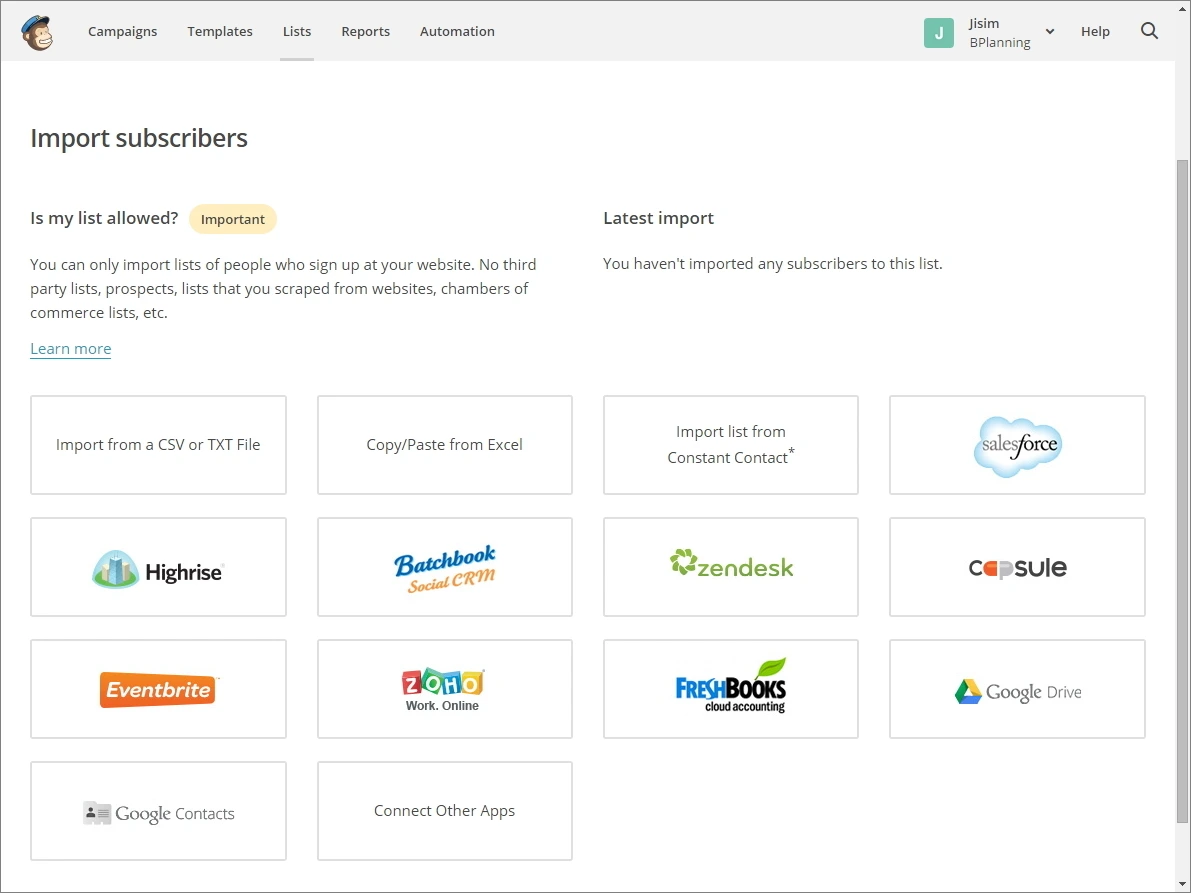1191x893 pixels.
Task: Click the Latest import heading
Action: click(659, 219)
